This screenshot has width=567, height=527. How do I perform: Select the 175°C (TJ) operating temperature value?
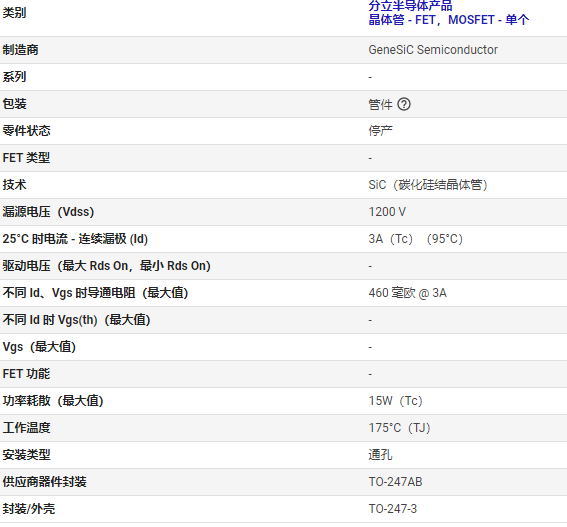399,428
